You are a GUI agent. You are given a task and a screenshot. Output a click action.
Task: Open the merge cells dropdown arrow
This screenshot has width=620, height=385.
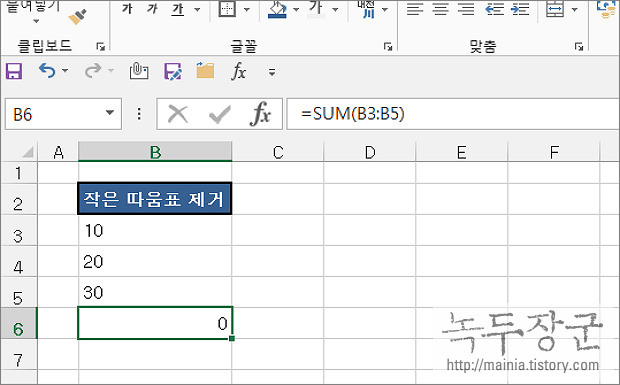click(575, 9)
